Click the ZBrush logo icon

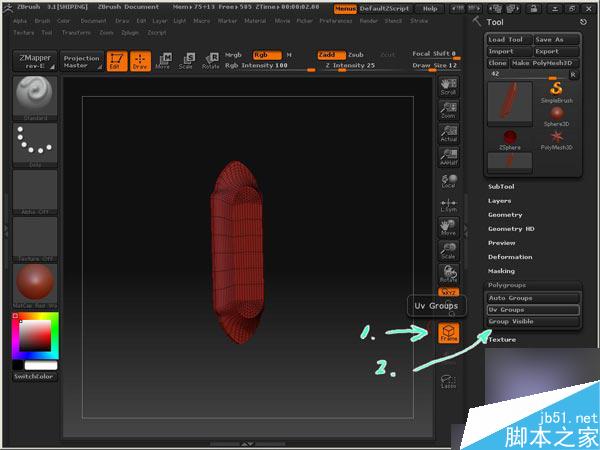8,8
